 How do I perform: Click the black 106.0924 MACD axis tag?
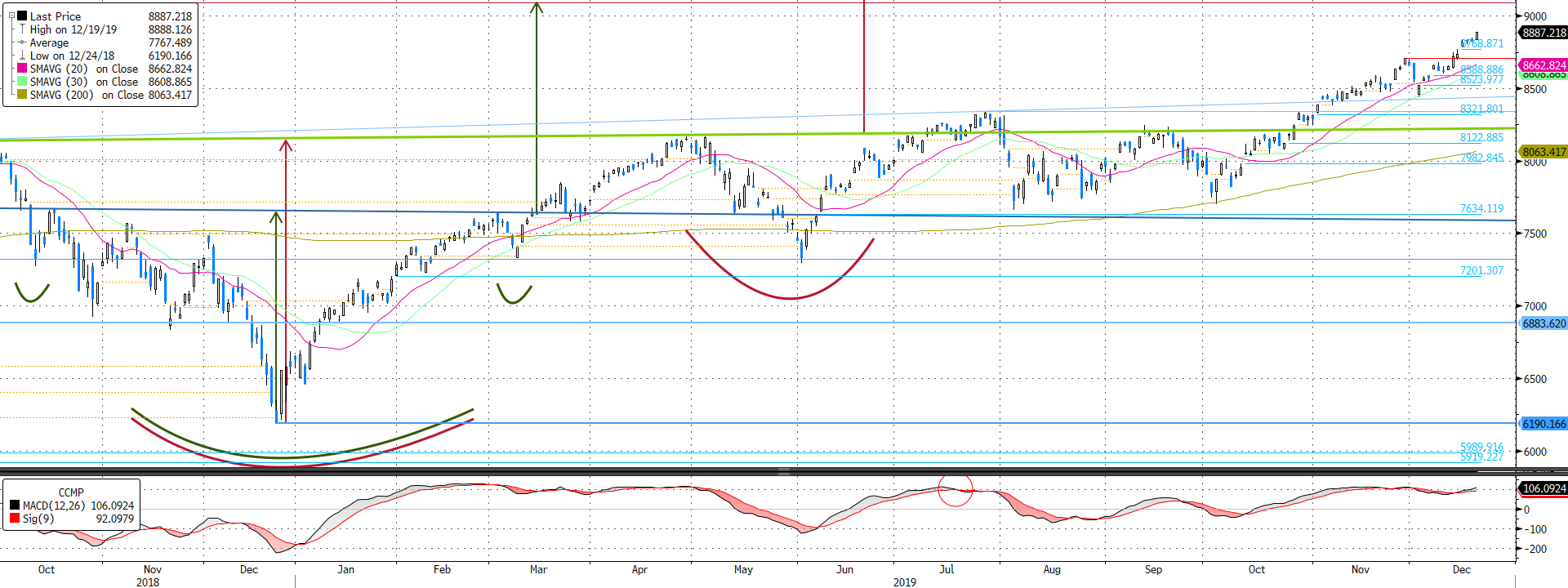(1543, 488)
